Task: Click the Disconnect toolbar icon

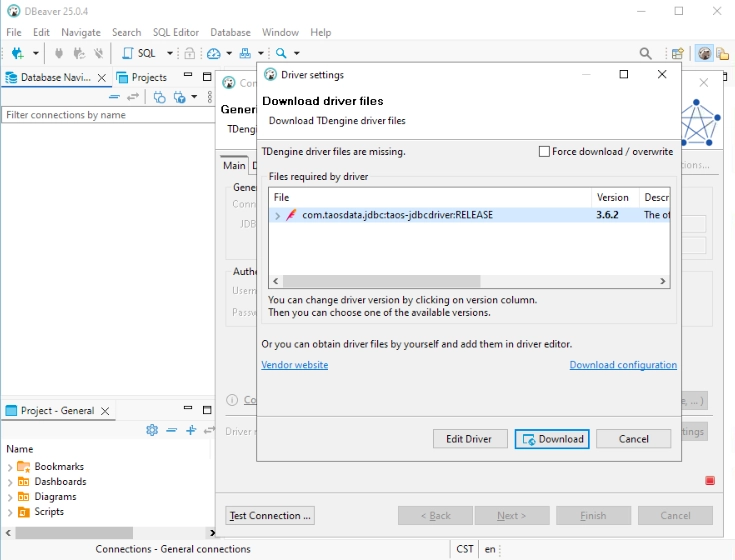Action: point(98,53)
